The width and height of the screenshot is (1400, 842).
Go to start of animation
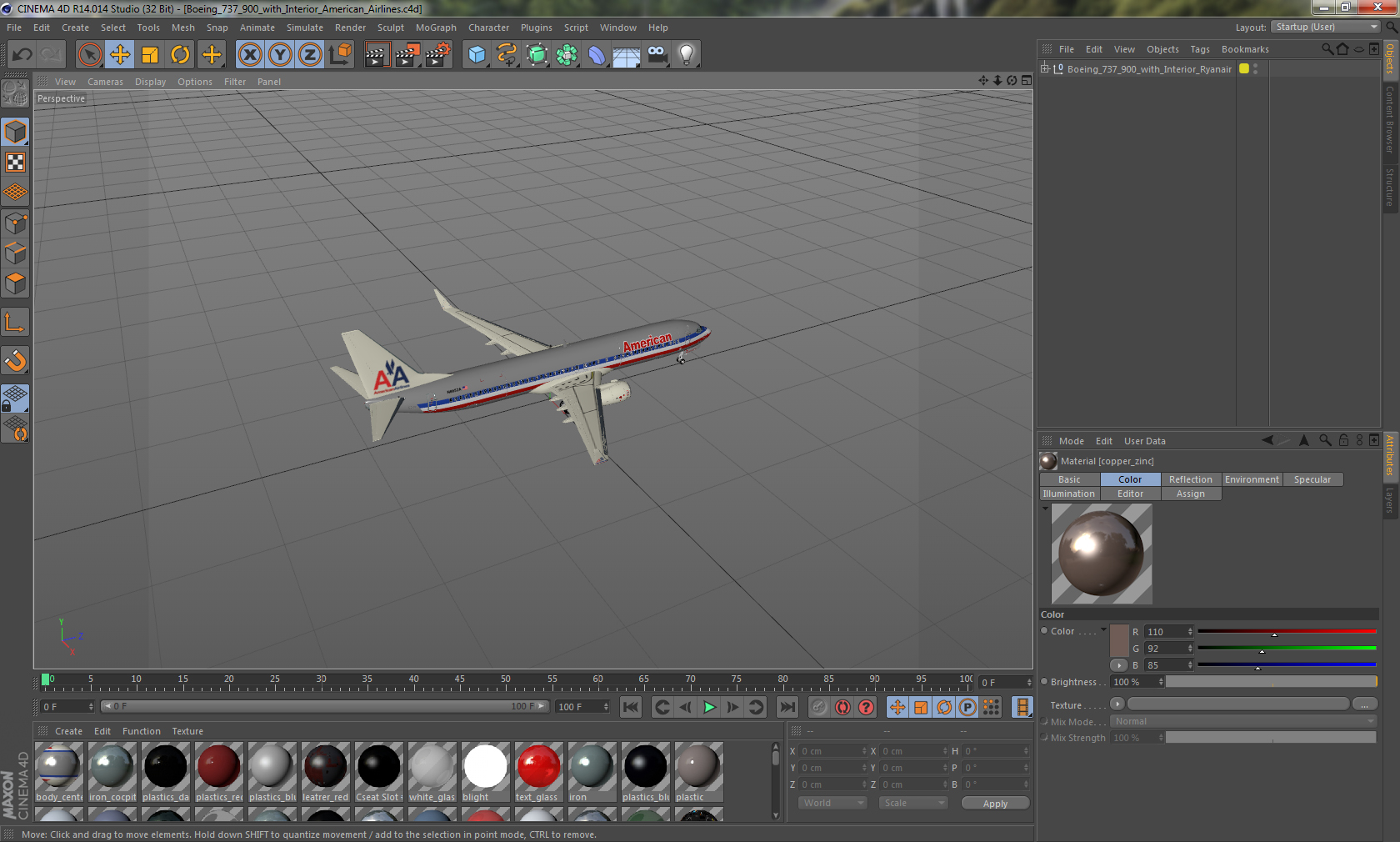tap(631, 707)
